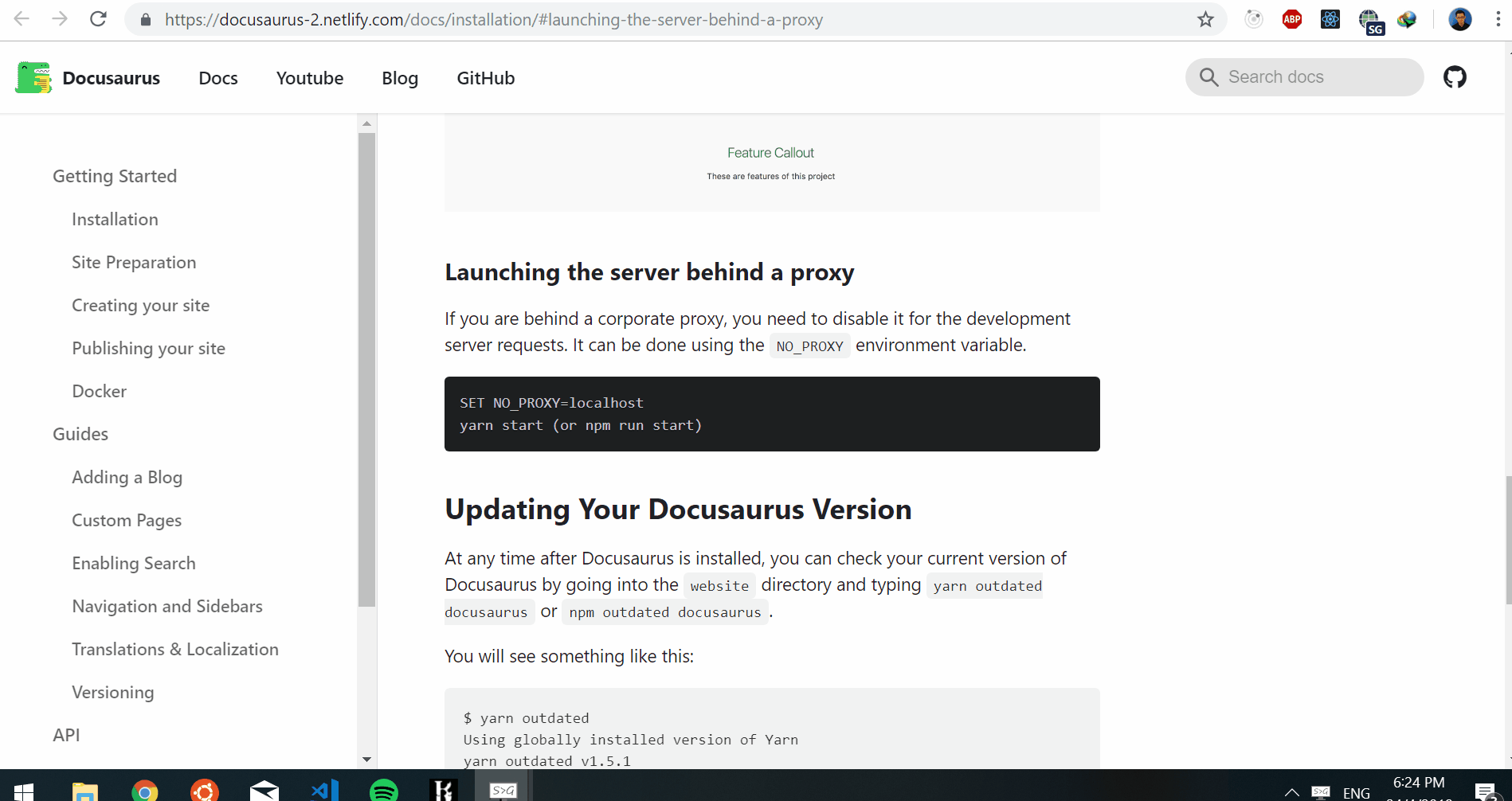Open the Docker doc page
1512x801 pixels.
100,391
